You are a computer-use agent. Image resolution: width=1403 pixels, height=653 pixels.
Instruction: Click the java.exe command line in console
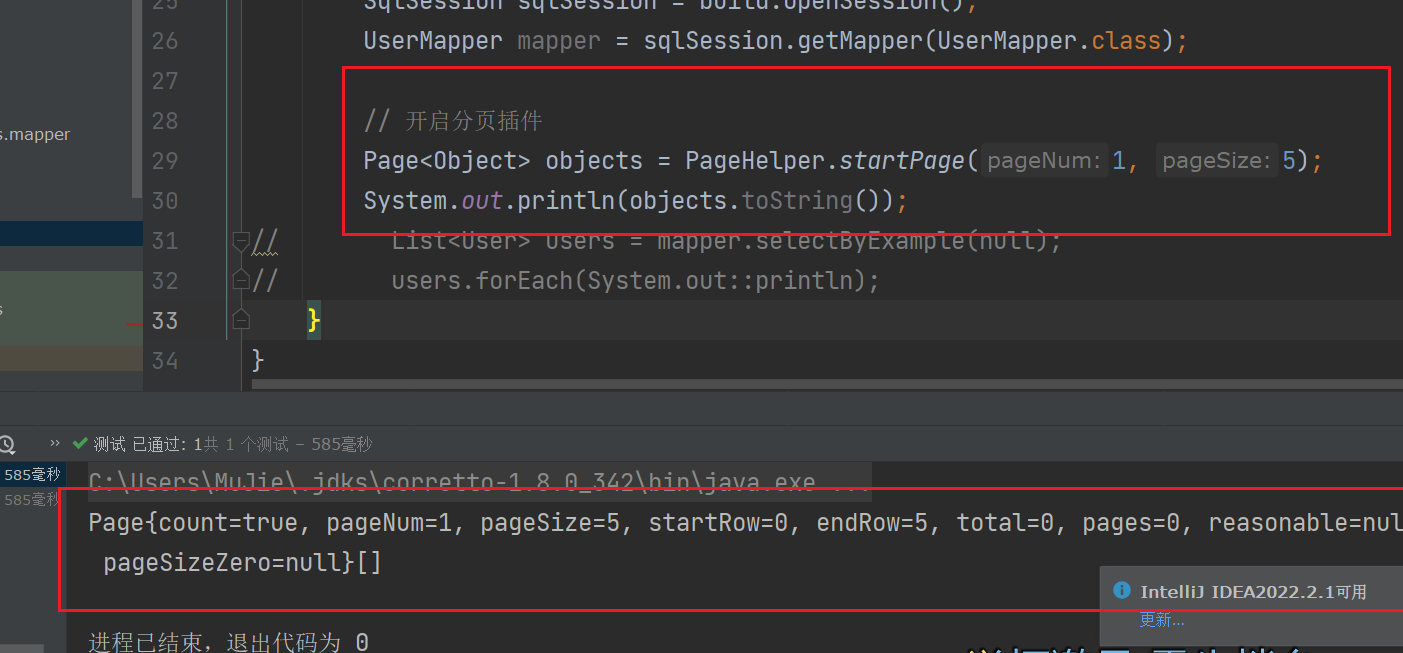pyautogui.click(x=479, y=483)
